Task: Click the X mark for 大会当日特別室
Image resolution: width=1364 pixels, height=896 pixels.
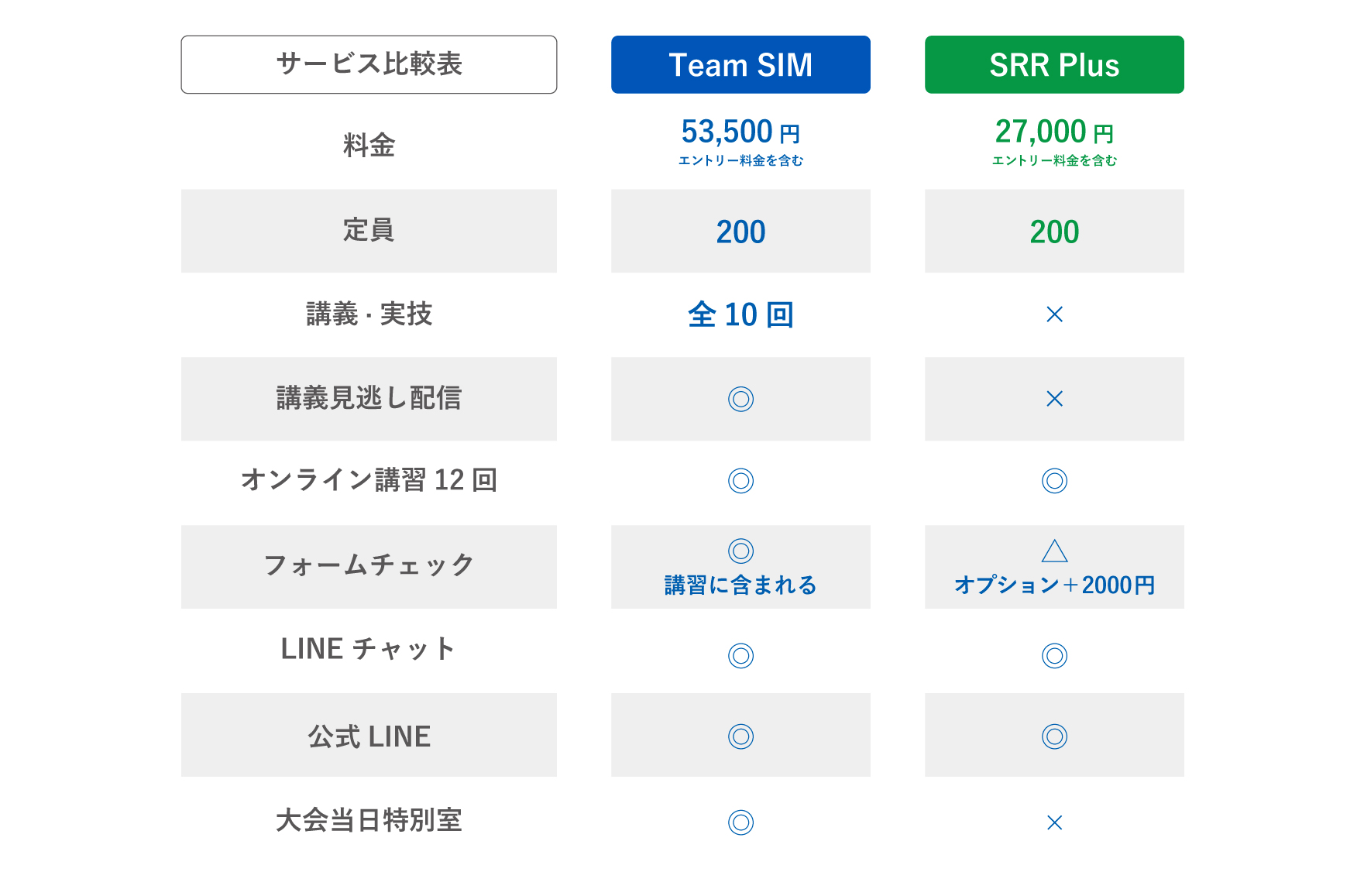Action: coord(1054,822)
